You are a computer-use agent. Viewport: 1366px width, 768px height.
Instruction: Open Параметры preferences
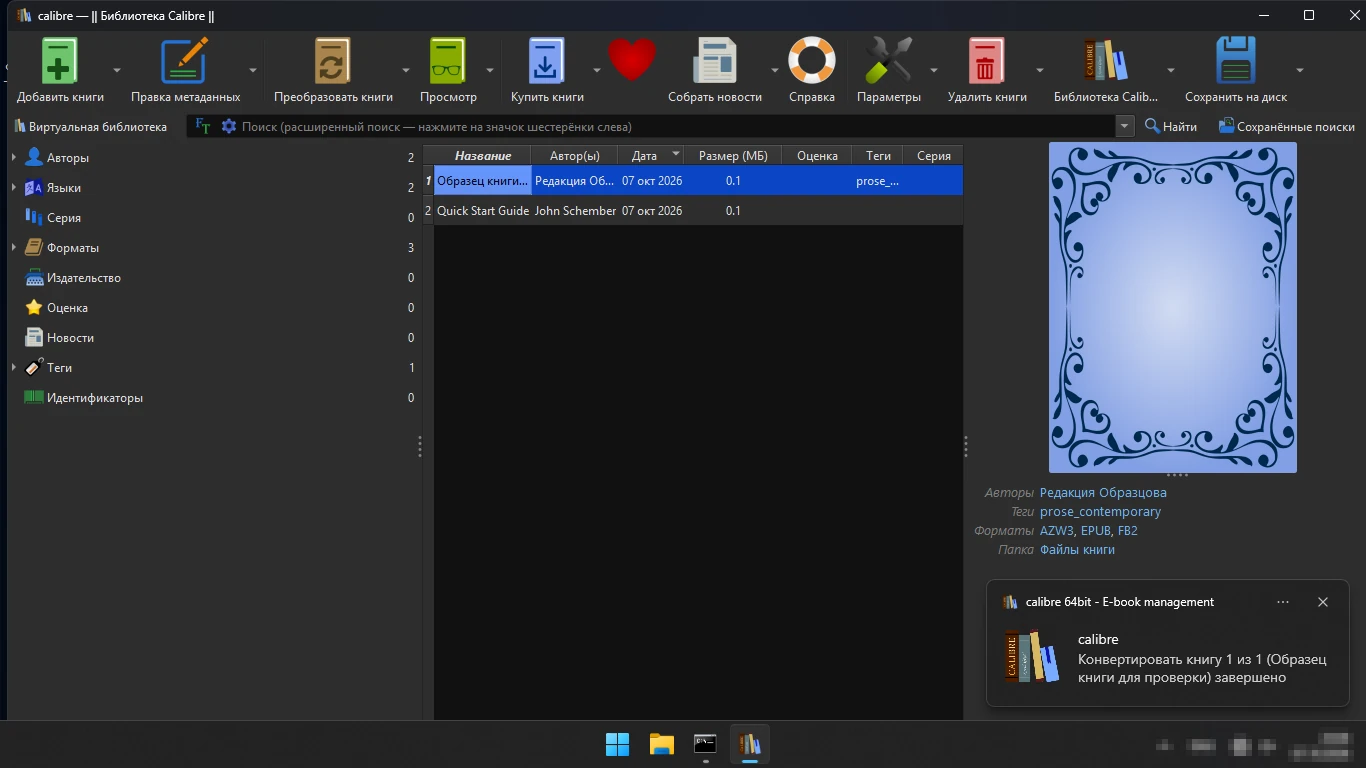888,61
